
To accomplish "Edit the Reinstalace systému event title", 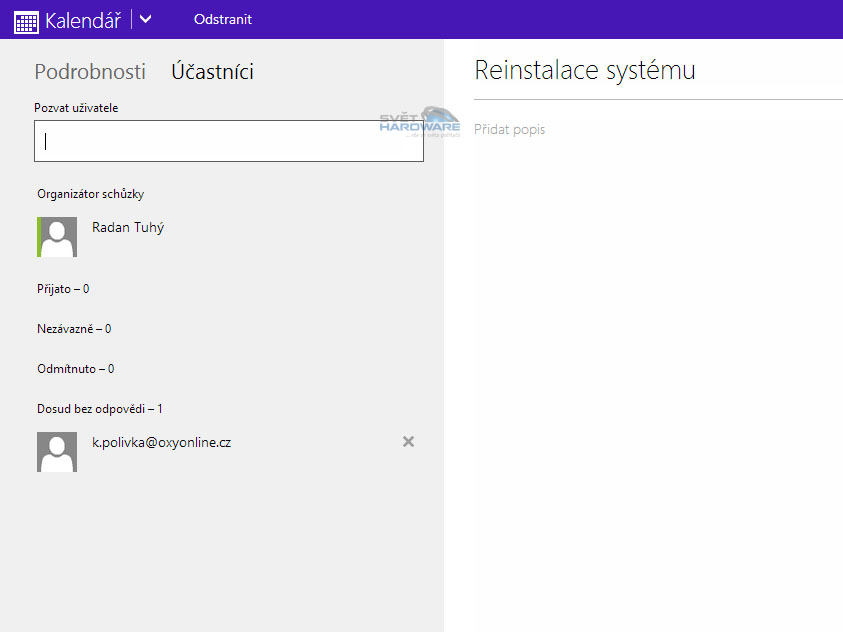I will [x=585, y=71].
